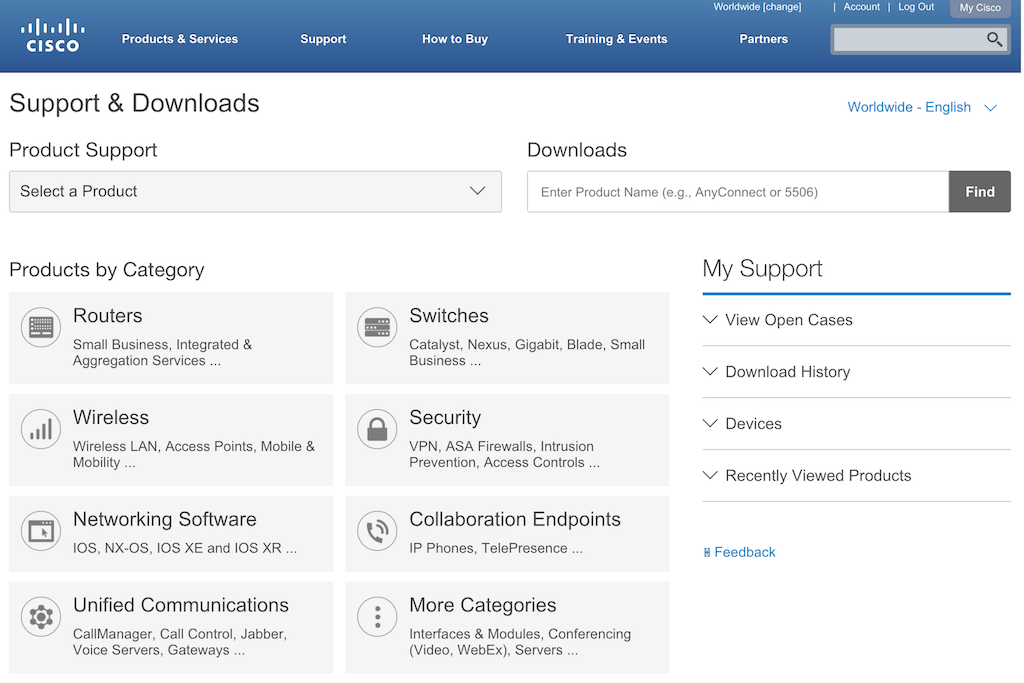Viewport: 1024px width, 683px height.
Task: Open the Networking Software heading
Action: pos(165,519)
